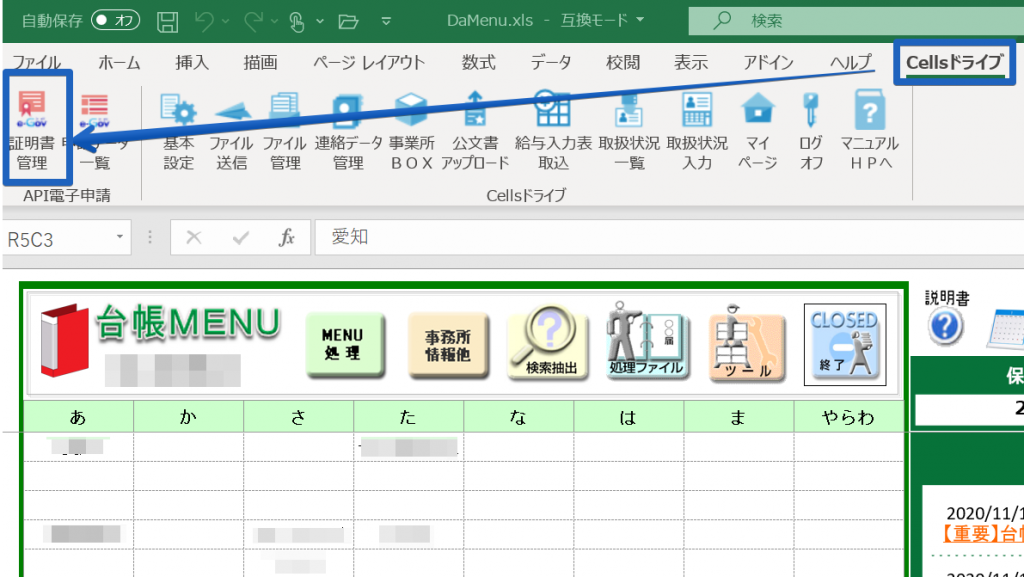
Task: Expand the Name Box R5C3 dropdown
Action: pos(120,237)
